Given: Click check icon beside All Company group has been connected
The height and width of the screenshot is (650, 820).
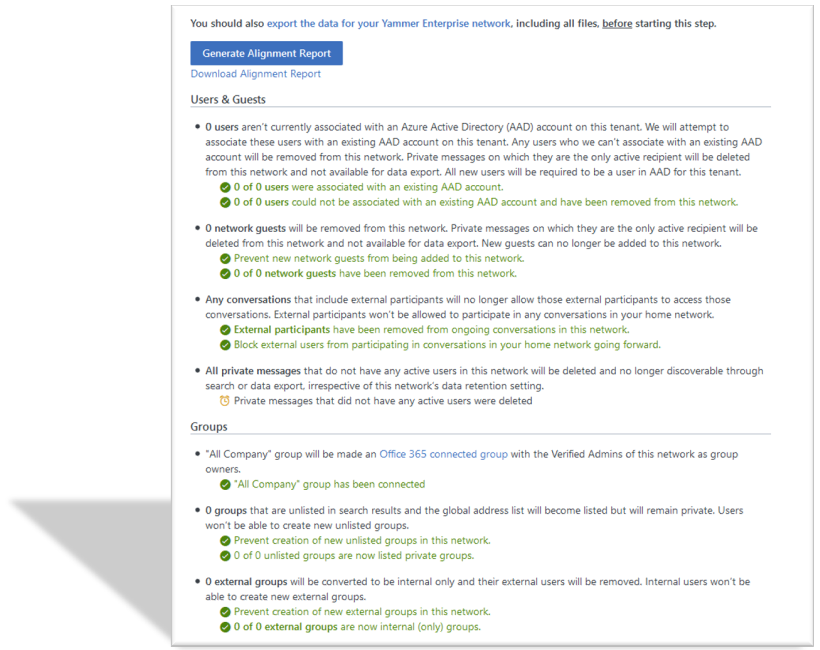Looking at the screenshot, I should point(226,485).
